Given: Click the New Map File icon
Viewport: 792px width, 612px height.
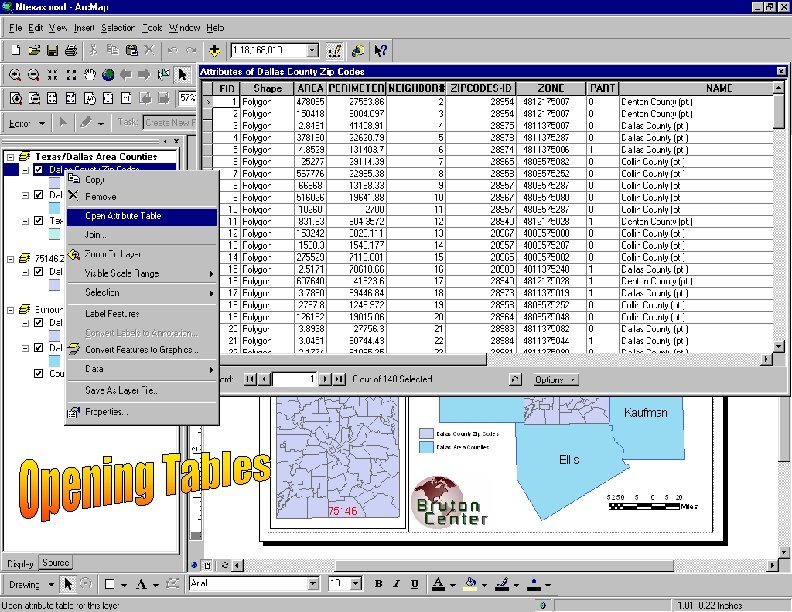Looking at the screenshot, I should point(16,50).
